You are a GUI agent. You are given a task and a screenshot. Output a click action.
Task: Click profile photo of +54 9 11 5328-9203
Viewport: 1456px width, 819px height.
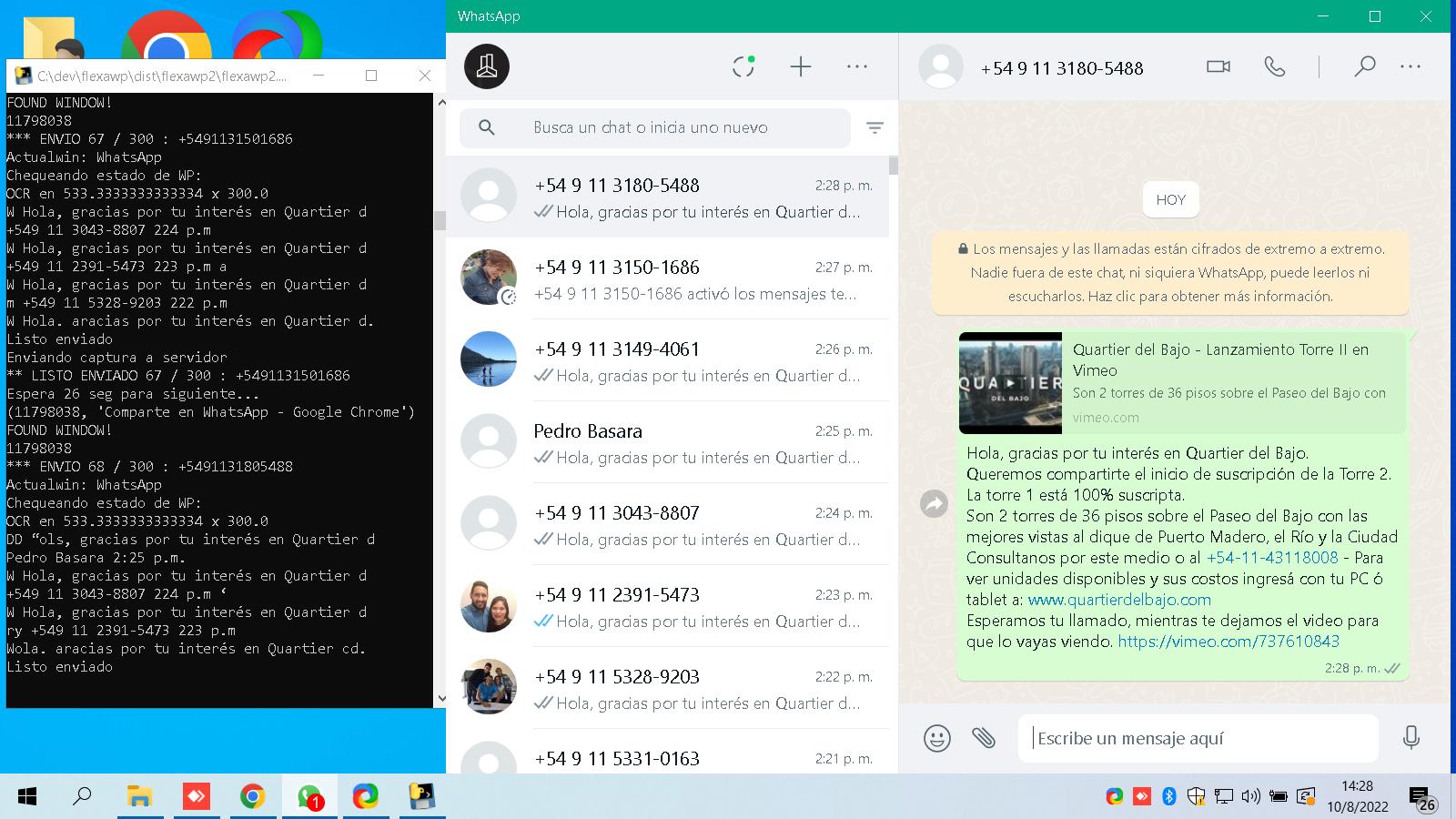489,687
